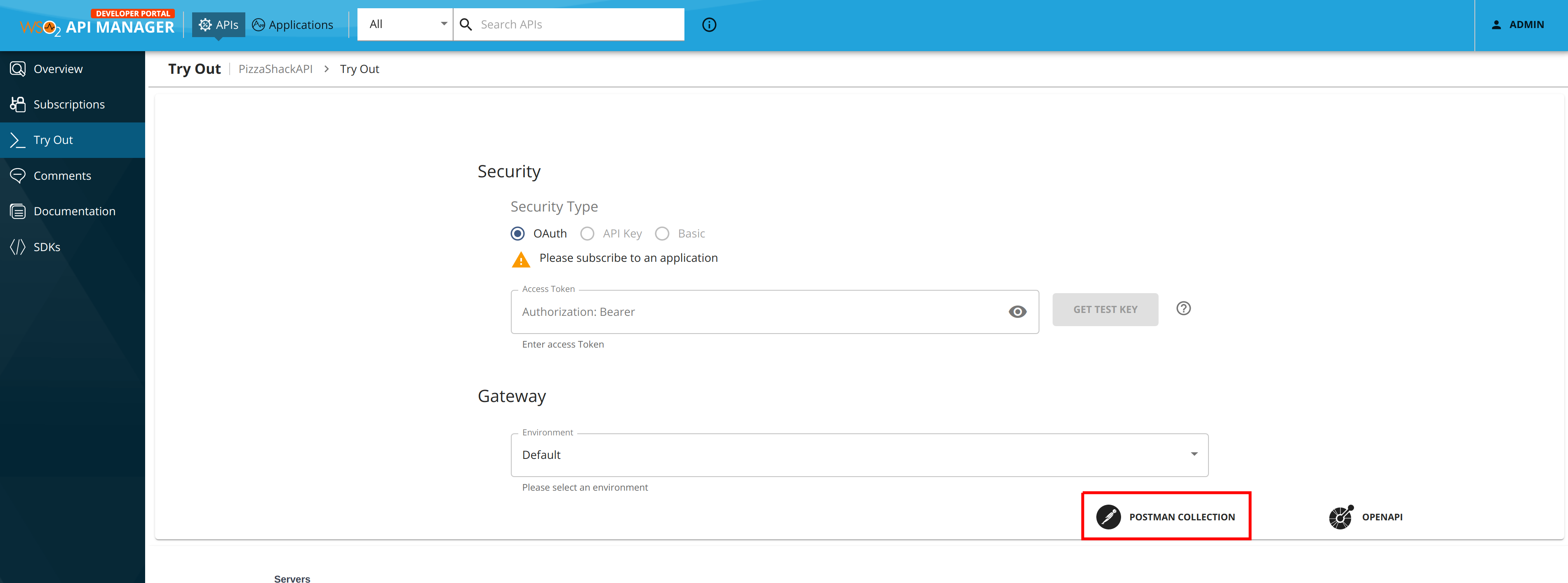Select the Subscriptions sidebar icon
1568x583 pixels.
18,104
